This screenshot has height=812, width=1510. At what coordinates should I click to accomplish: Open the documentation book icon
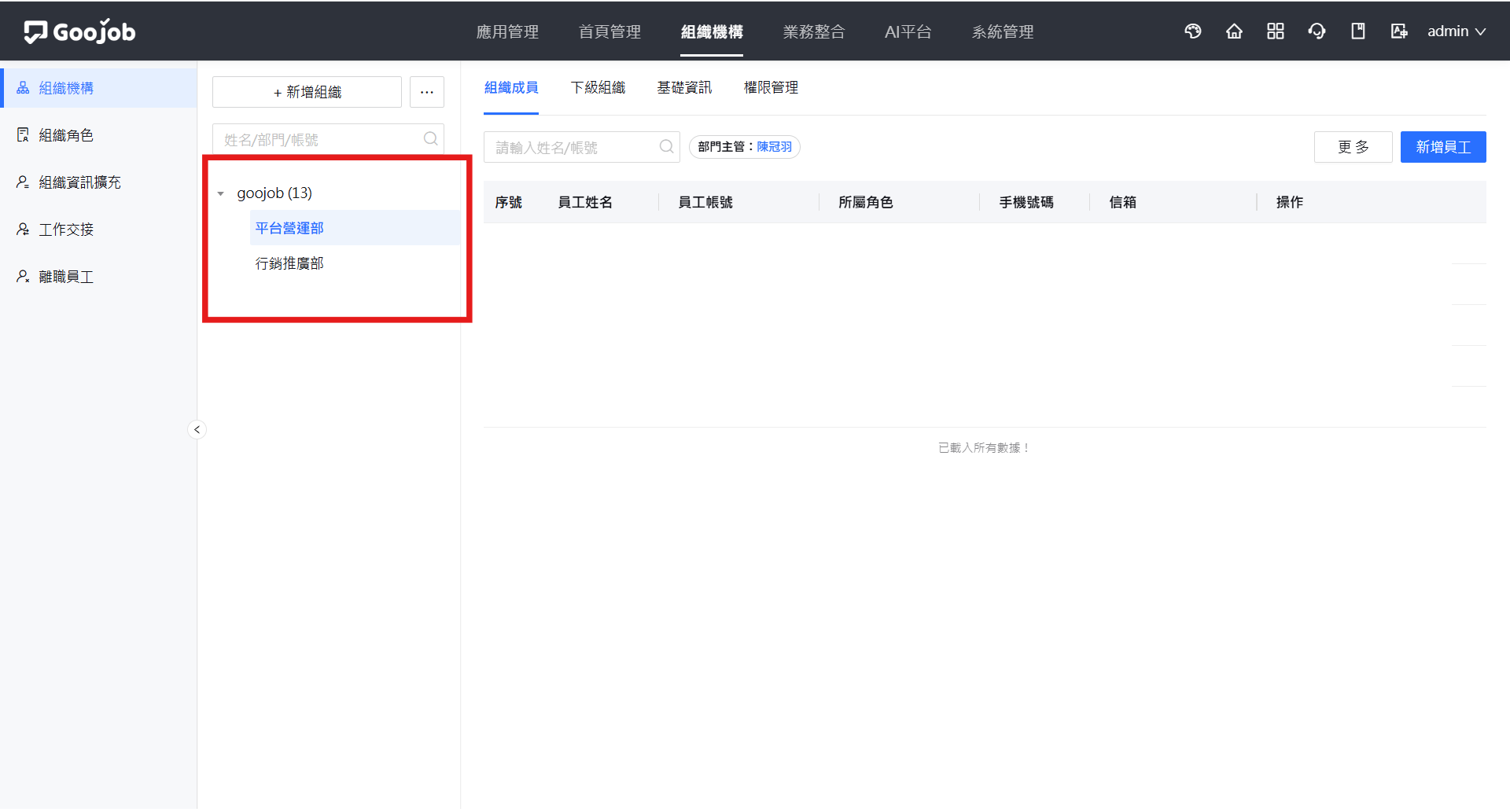click(1358, 31)
